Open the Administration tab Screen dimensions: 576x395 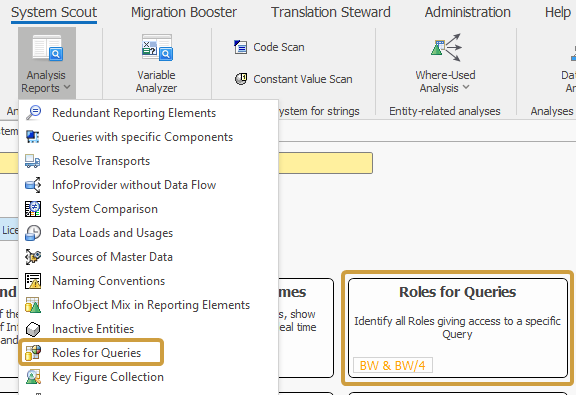point(468,12)
